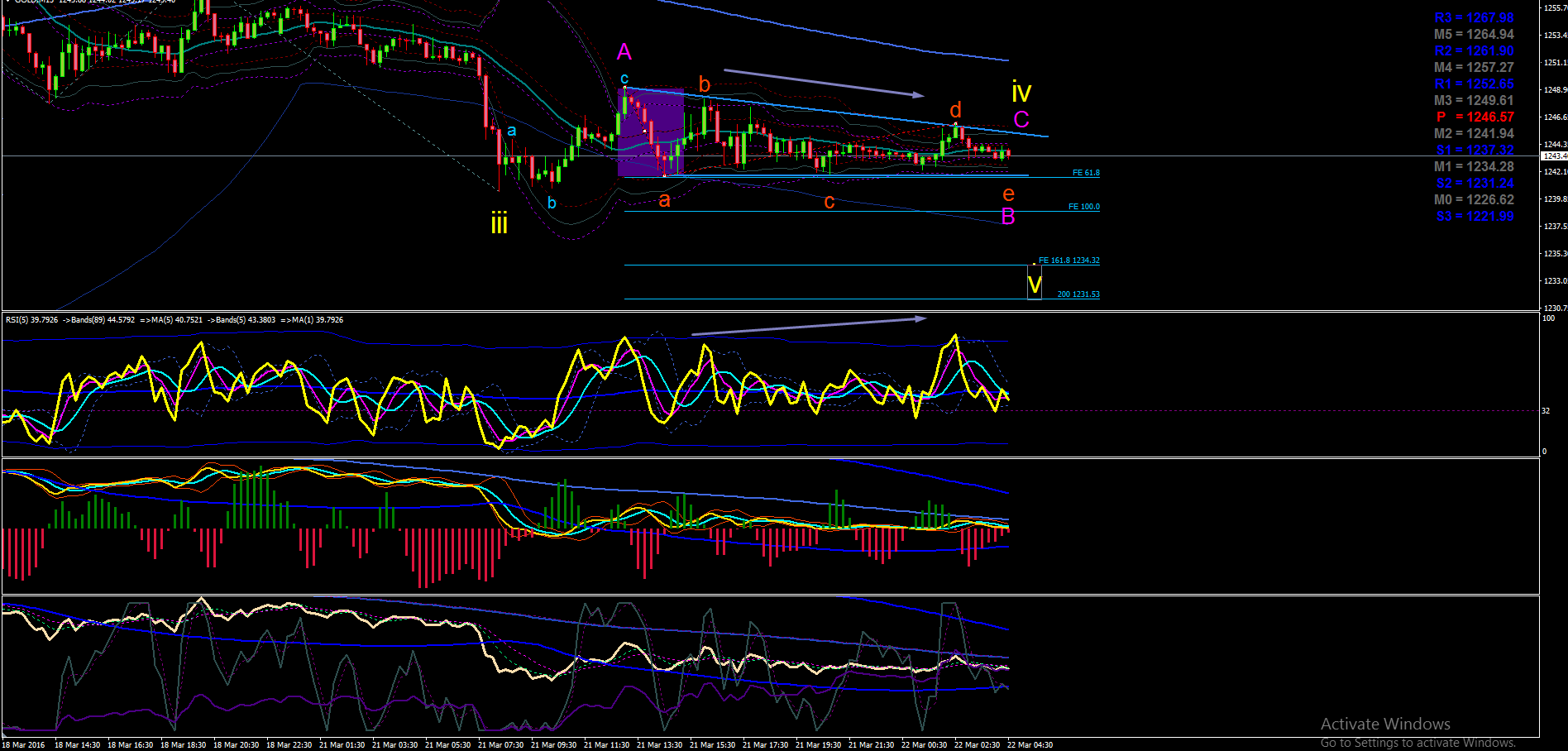Click the 22 Mar 00:30 time label
This screenshot has height=751, width=1568.
pos(925,745)
